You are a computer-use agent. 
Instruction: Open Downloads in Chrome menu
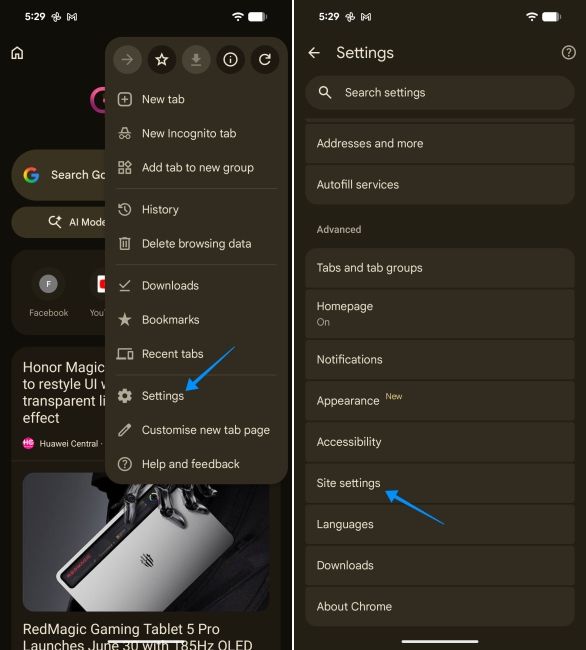(196, 286)
